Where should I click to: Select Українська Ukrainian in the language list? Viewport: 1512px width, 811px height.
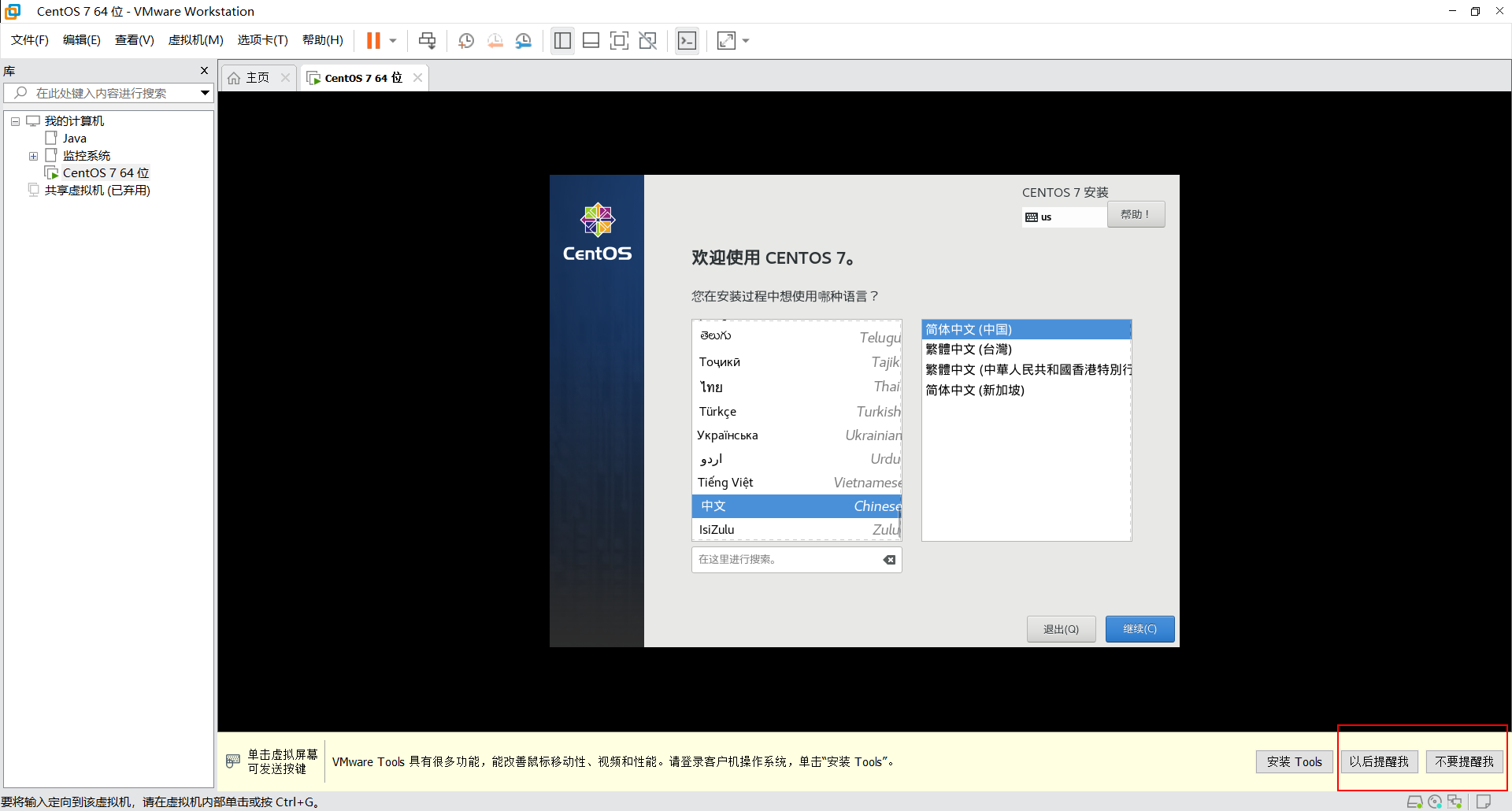(x=797, y=435)
